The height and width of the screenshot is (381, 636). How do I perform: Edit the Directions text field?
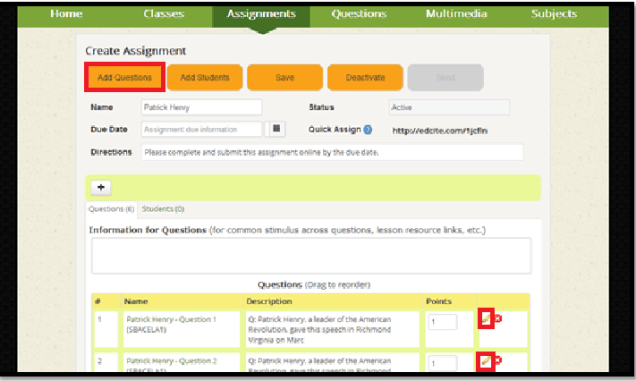332,152
